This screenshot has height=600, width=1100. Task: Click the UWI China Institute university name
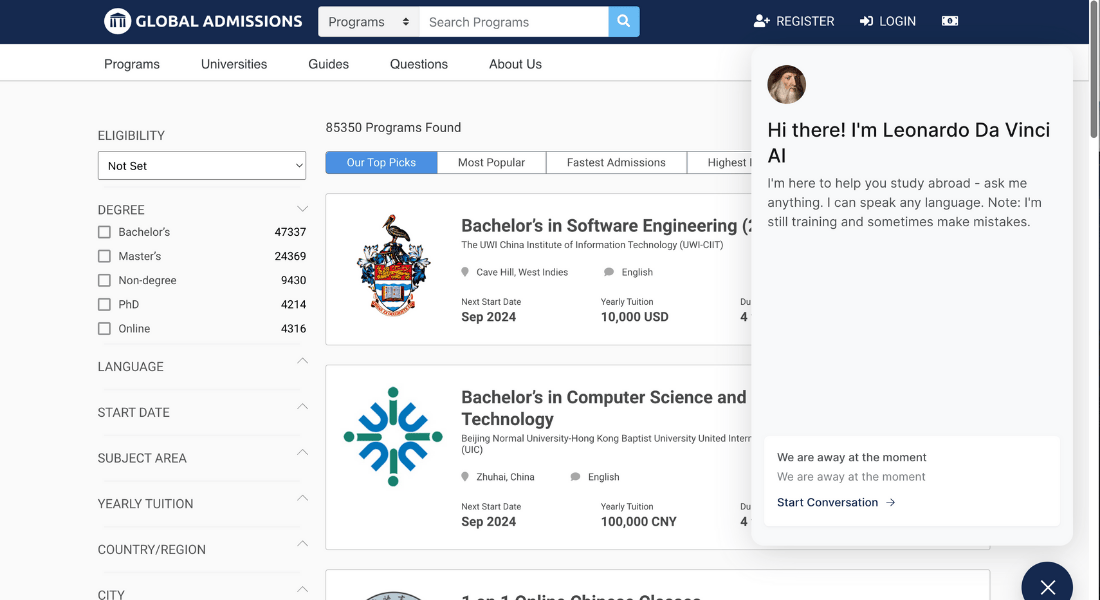(592, 245)
